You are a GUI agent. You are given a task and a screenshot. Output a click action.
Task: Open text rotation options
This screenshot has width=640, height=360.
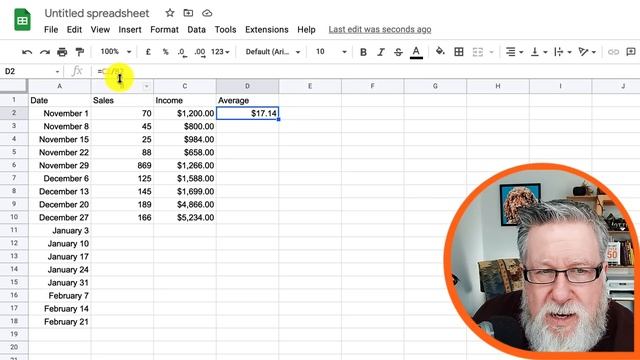(587, 52)
